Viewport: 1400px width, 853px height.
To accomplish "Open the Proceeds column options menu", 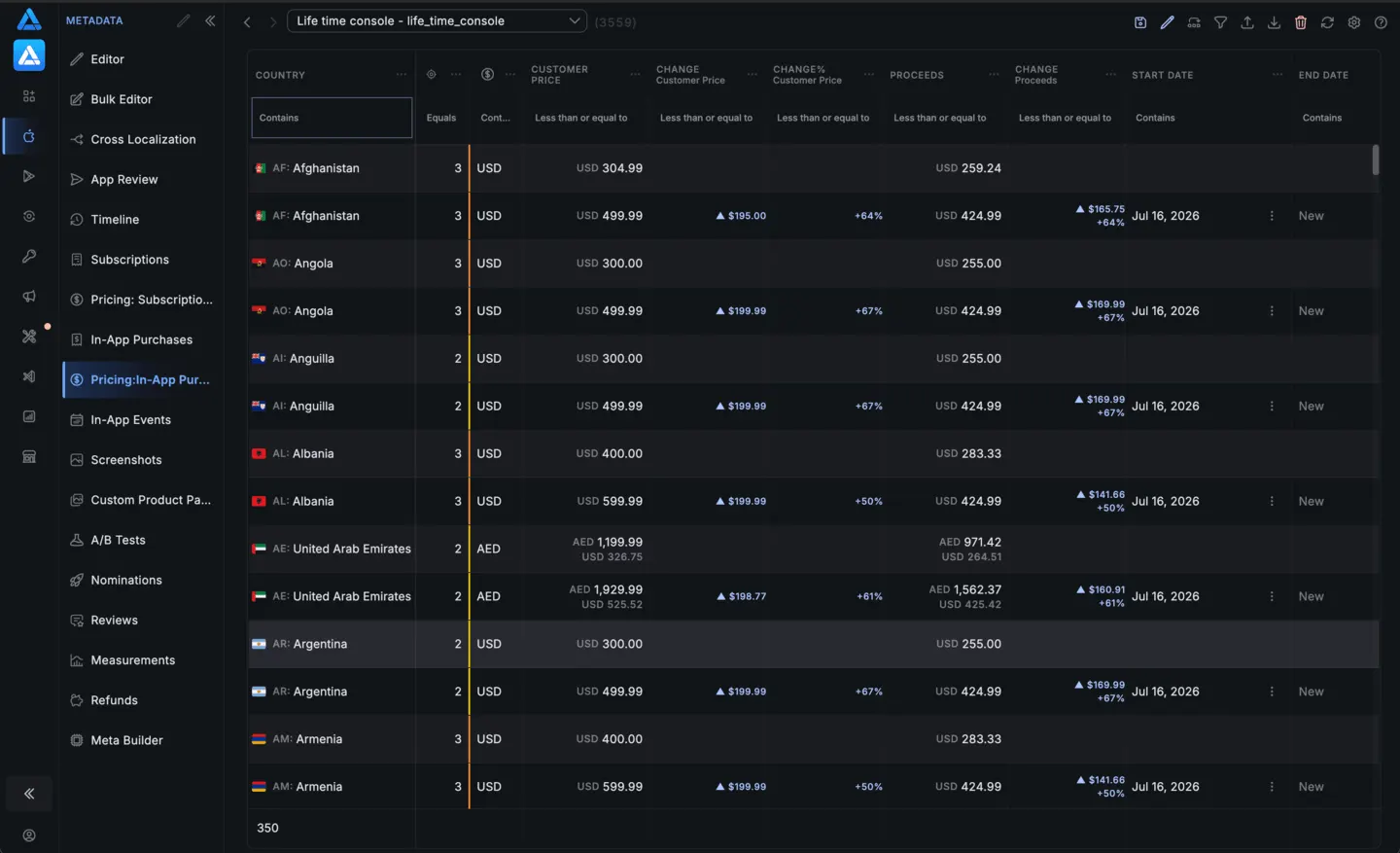I will pos(994,75).
